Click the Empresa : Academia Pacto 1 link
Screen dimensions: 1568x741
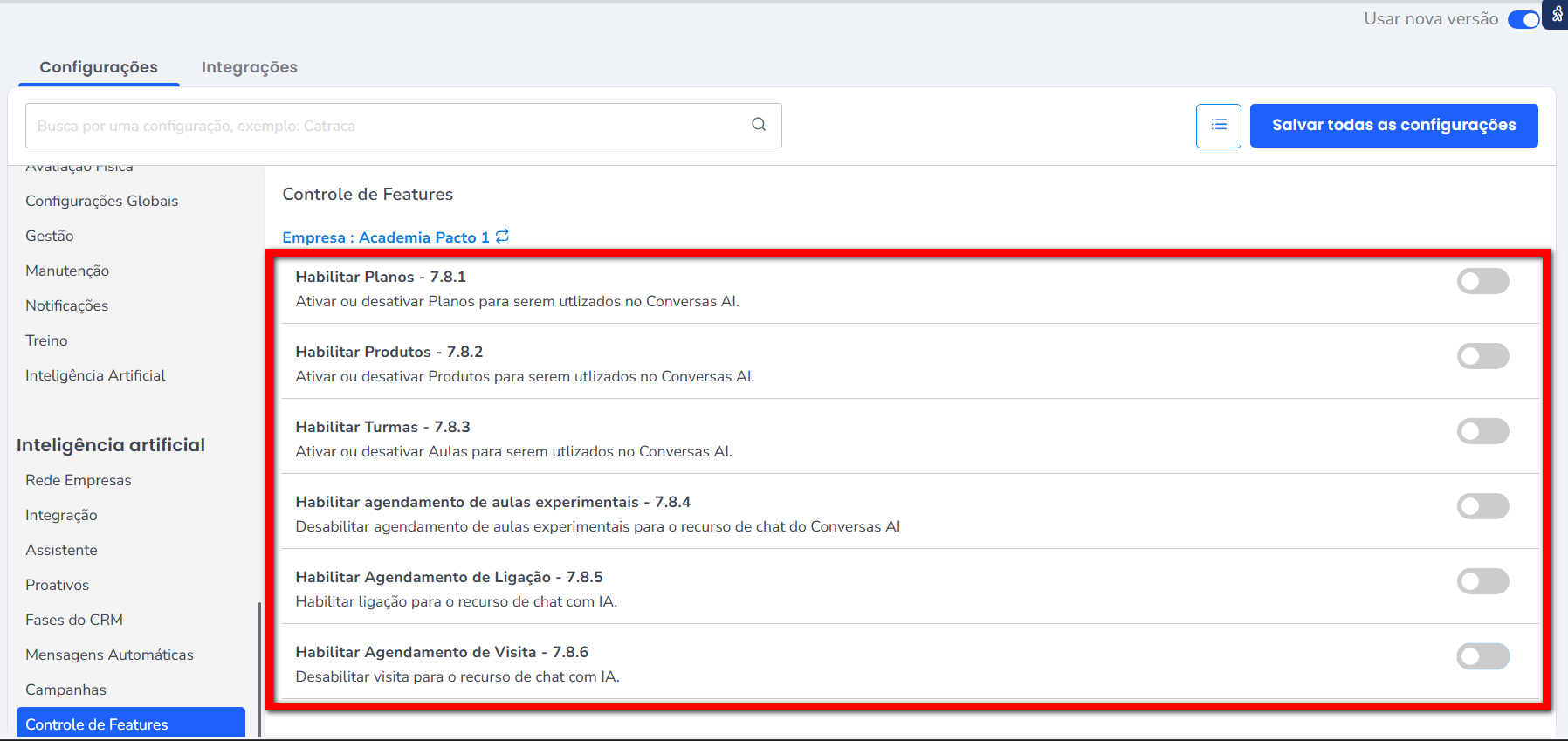tap(385, 237)
